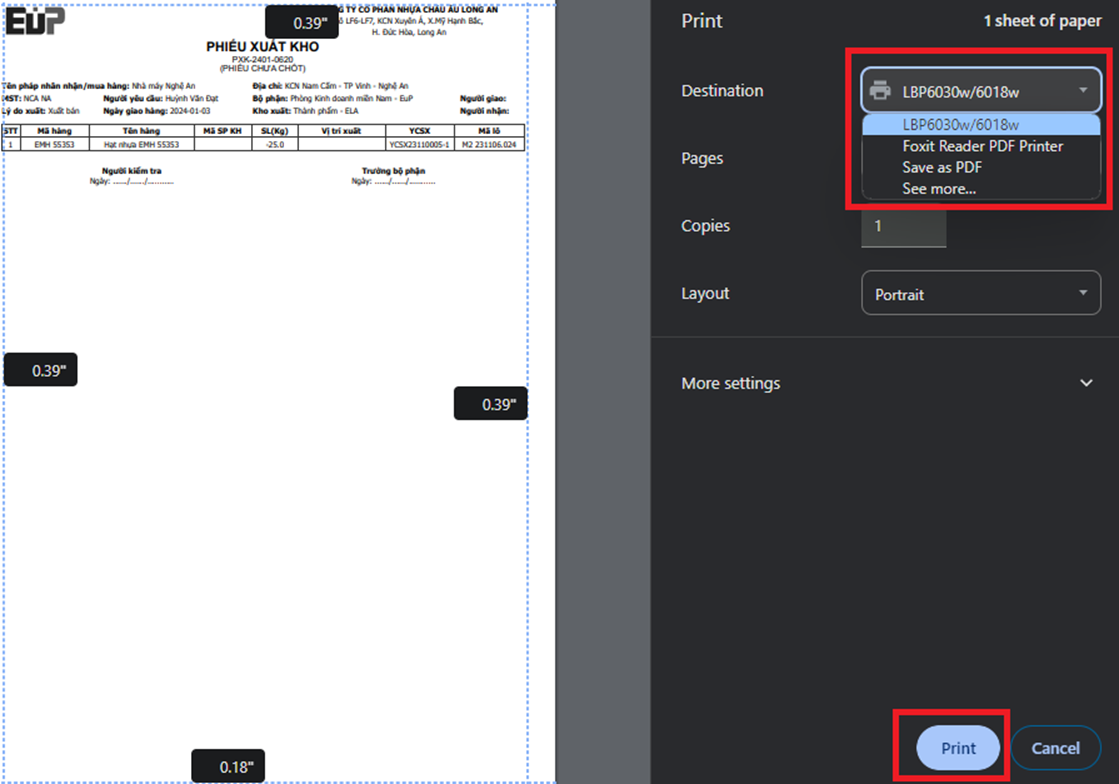Grab the top margin 0.39" handle
1119x784 pixels.
point(301,22)
